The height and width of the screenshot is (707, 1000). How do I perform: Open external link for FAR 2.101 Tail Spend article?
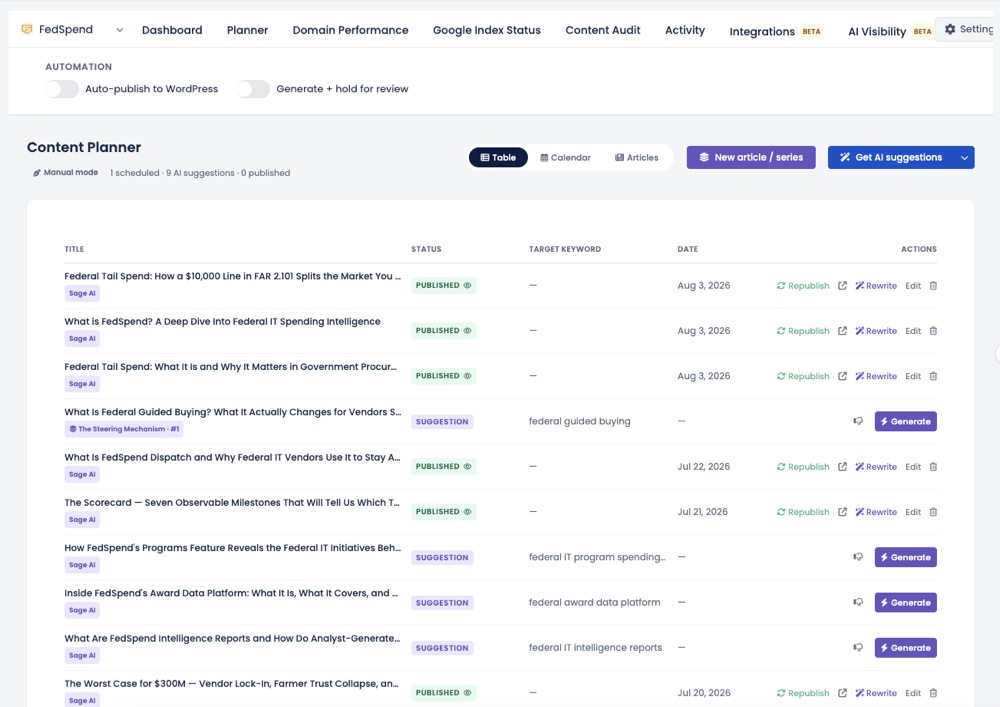point(842,286)
